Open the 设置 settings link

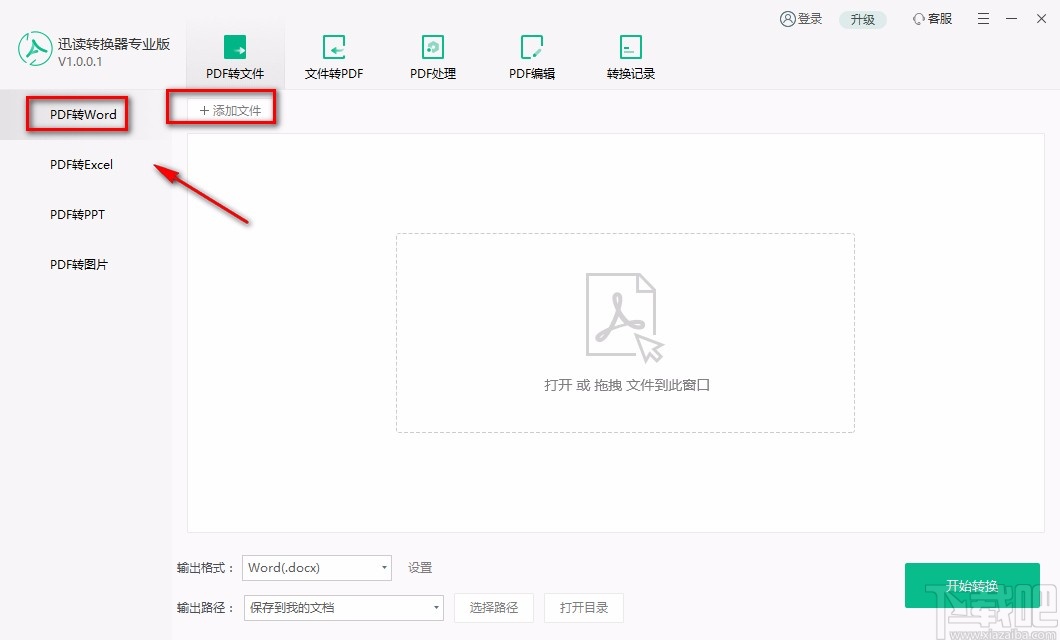(x=419, y=567)
